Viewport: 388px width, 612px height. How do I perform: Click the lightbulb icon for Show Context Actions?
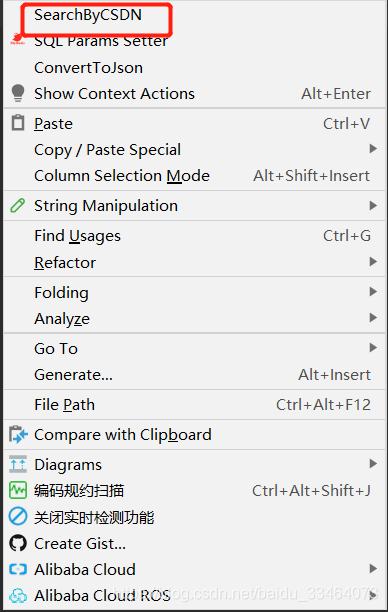pyautogui.click(x=18, y=94)
